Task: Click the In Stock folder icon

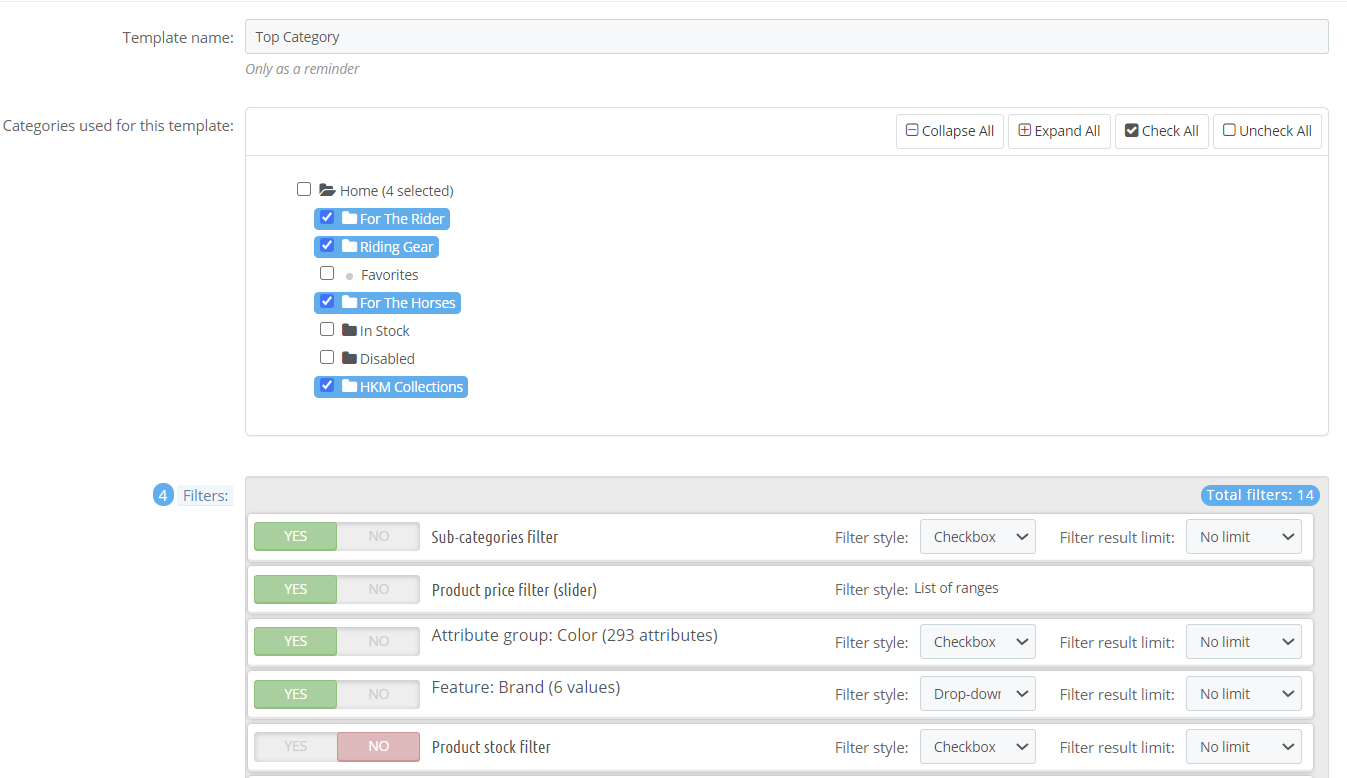Action: [349, 330]
